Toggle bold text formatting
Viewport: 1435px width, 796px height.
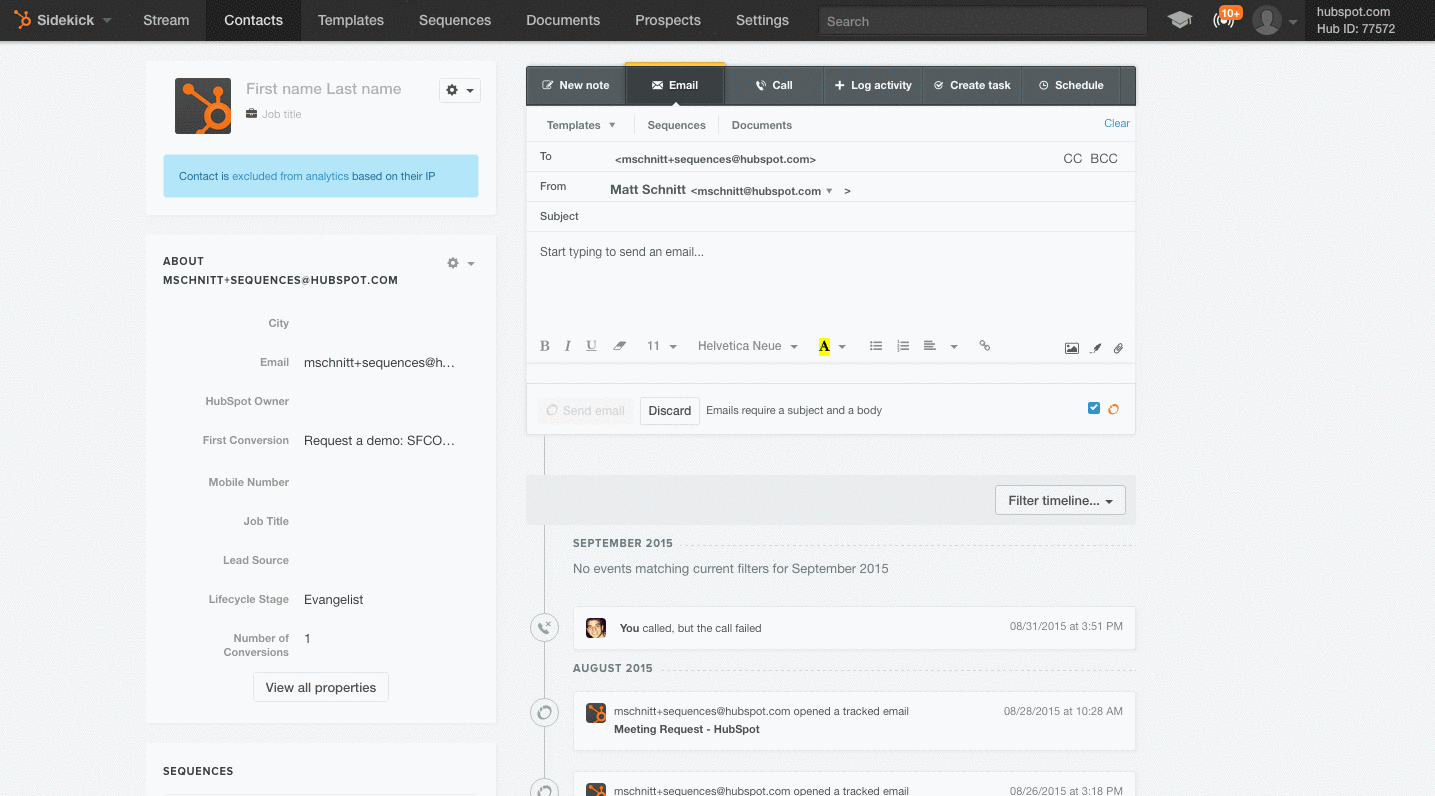[545, 346]
